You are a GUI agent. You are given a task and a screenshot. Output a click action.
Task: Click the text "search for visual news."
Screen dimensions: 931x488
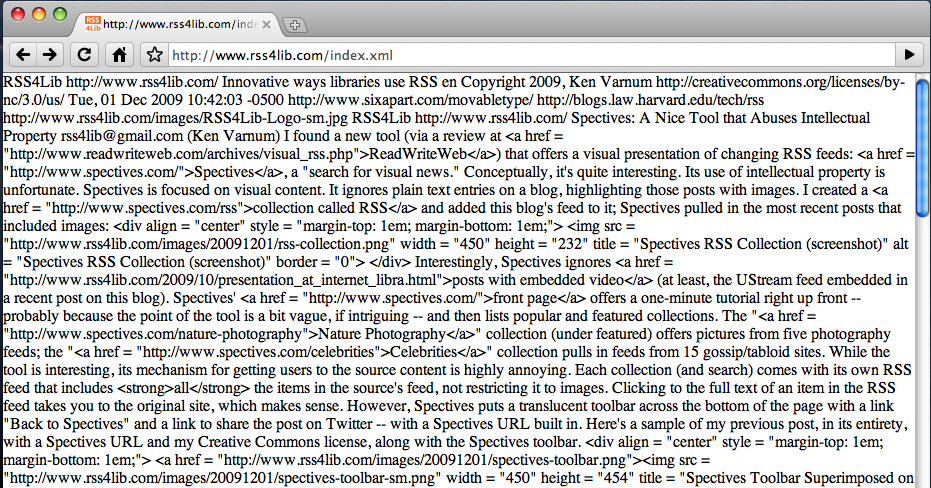pyautogui.click(x=382, y=172)
